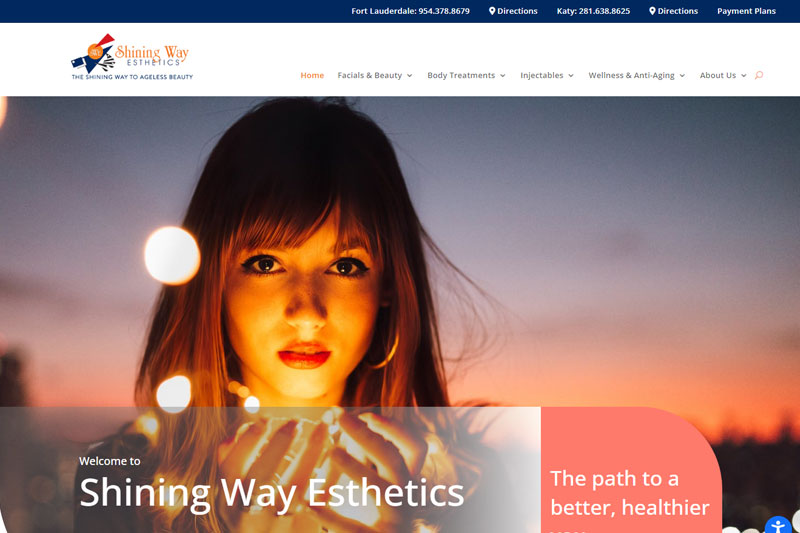Expand the Wellness & Anti-Aging chevron
The height and width of the screenshot is (533, 800).
[682, 75]
